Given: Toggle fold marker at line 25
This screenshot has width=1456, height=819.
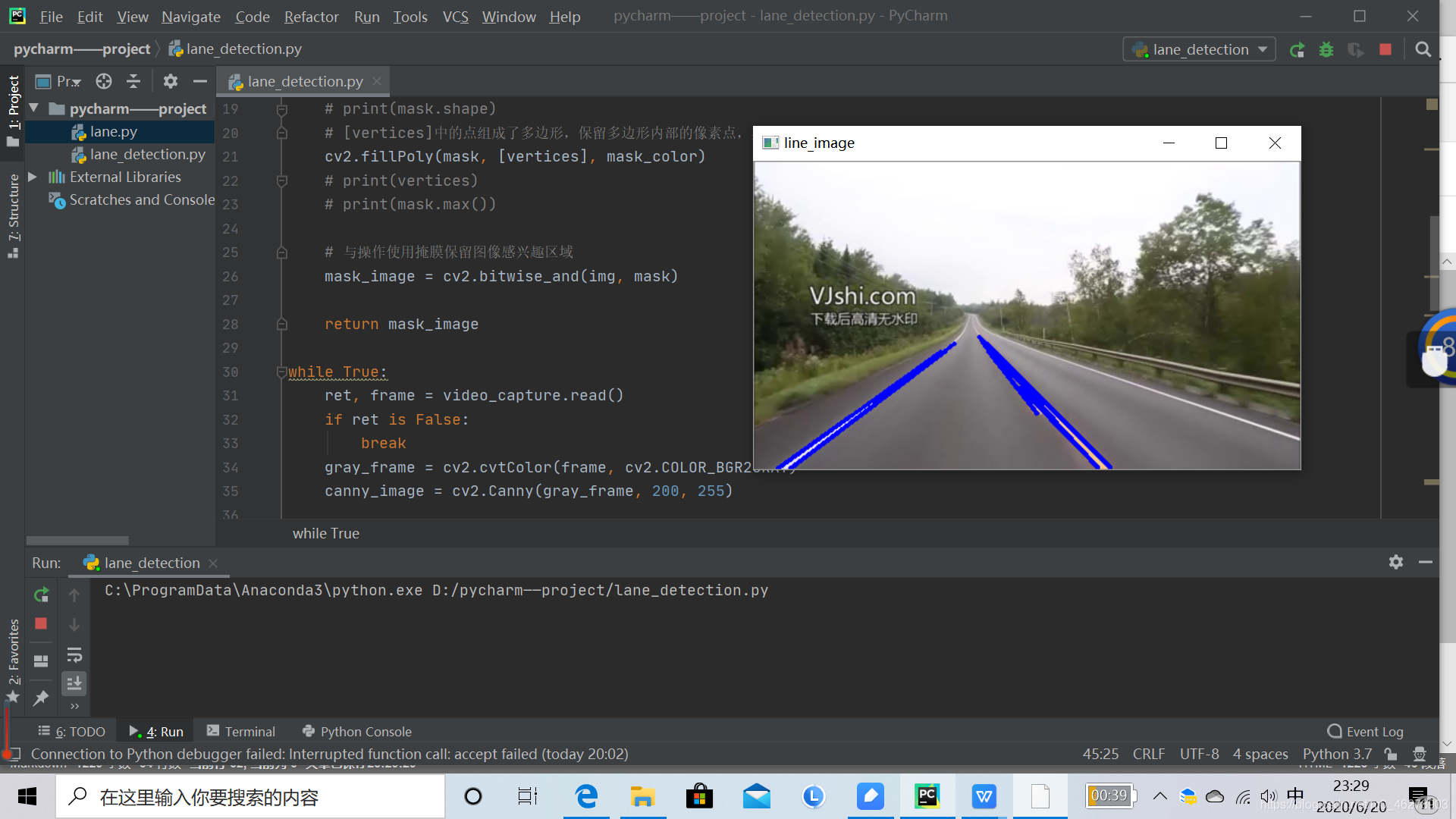Looking at the screenshot, I should pos(281,253).
